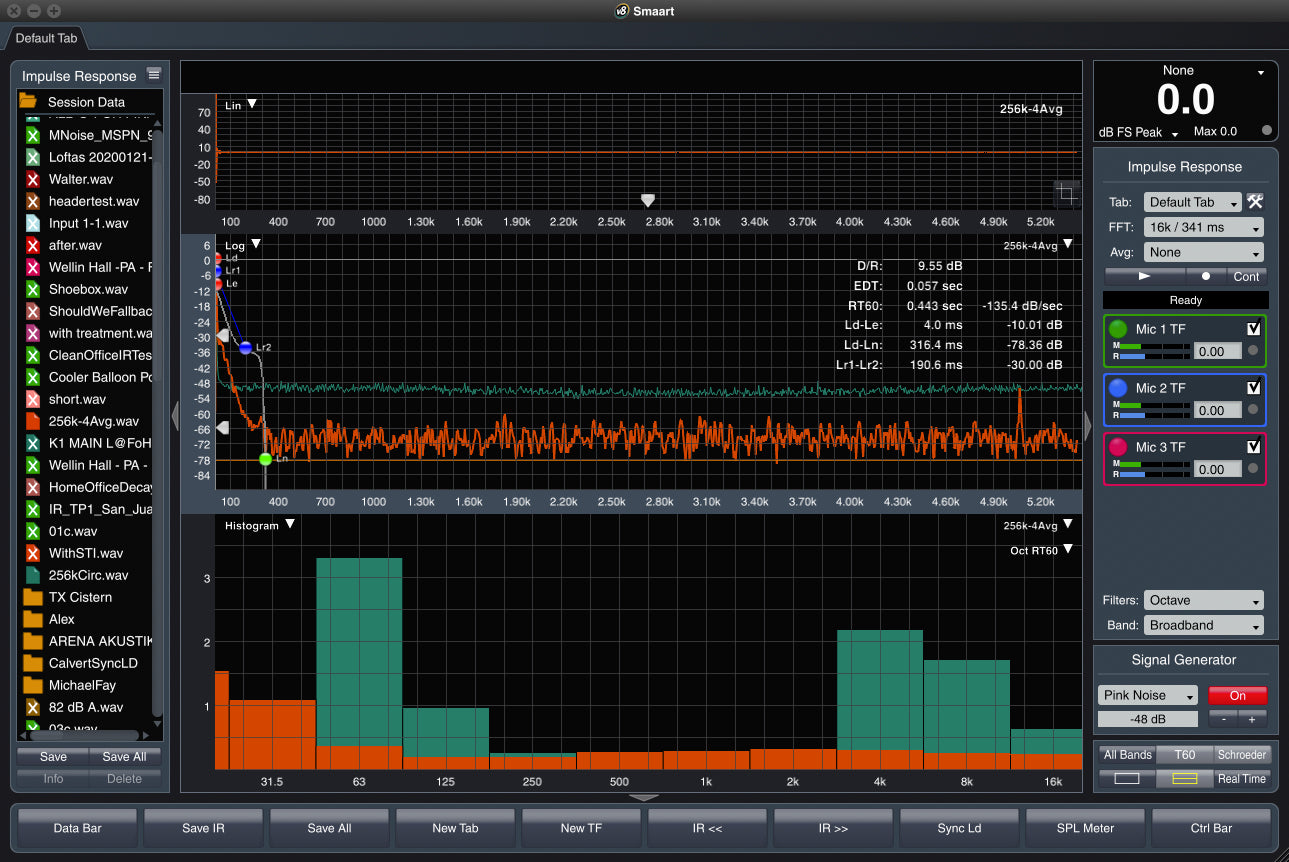This screenshot has height=862, width=1289.
Task: Click the blue status LED on Mic 2 TF
Action: pyautogui.click(x=1118, y=387)
